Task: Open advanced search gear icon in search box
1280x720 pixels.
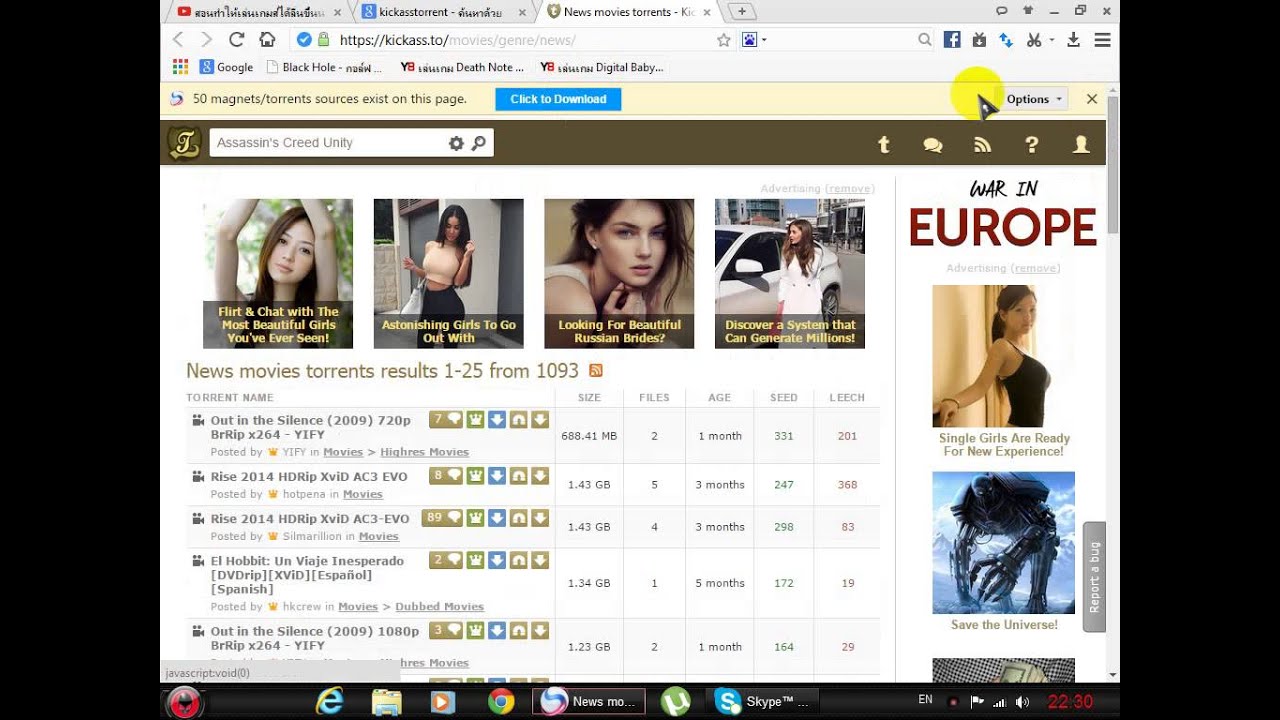Action: click(456, 143)
